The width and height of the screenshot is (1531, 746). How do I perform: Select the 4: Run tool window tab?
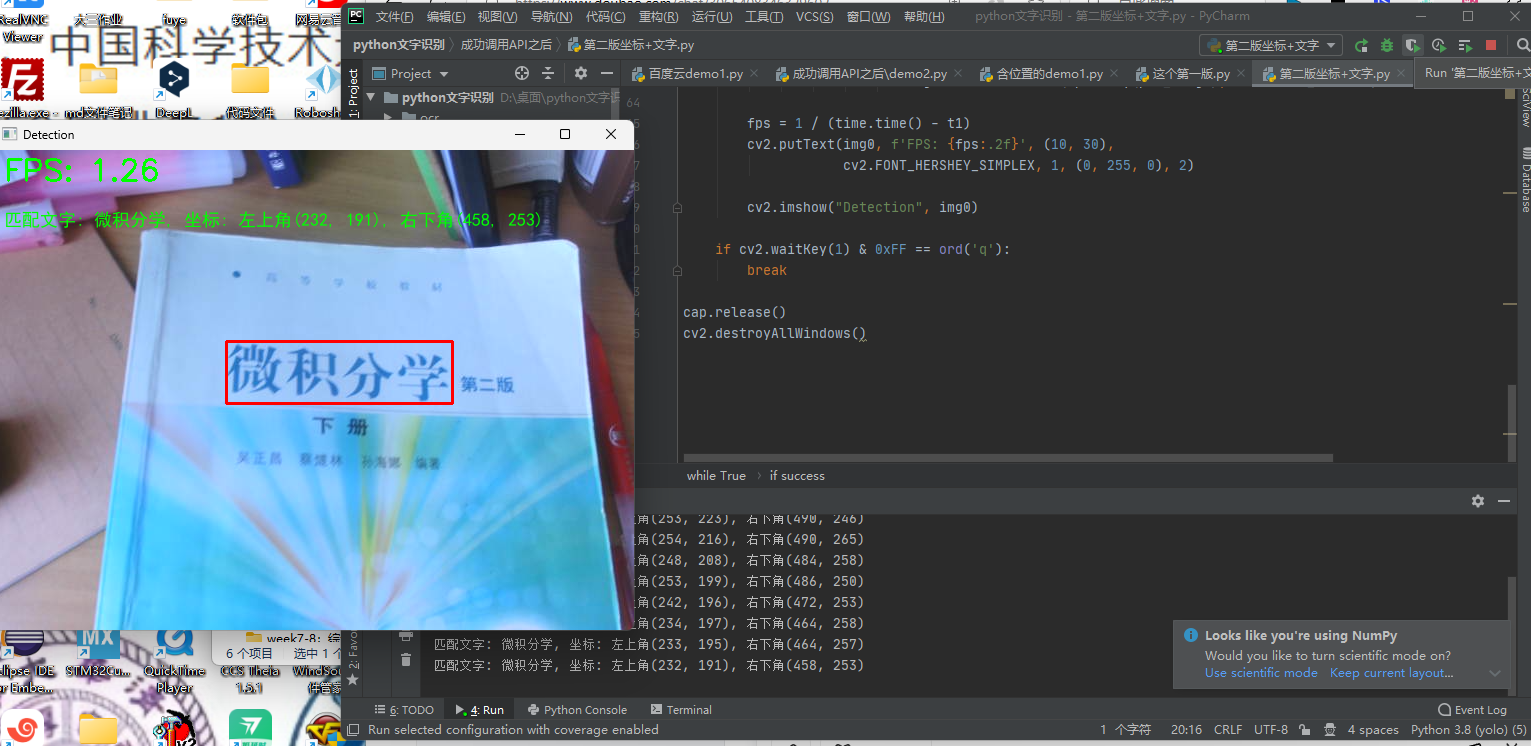tap(479, 710)
